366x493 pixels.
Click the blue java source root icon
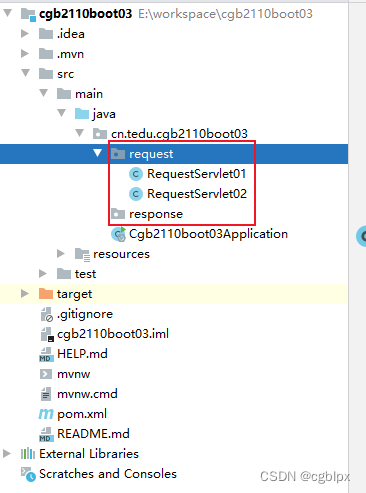pos(82,114)
